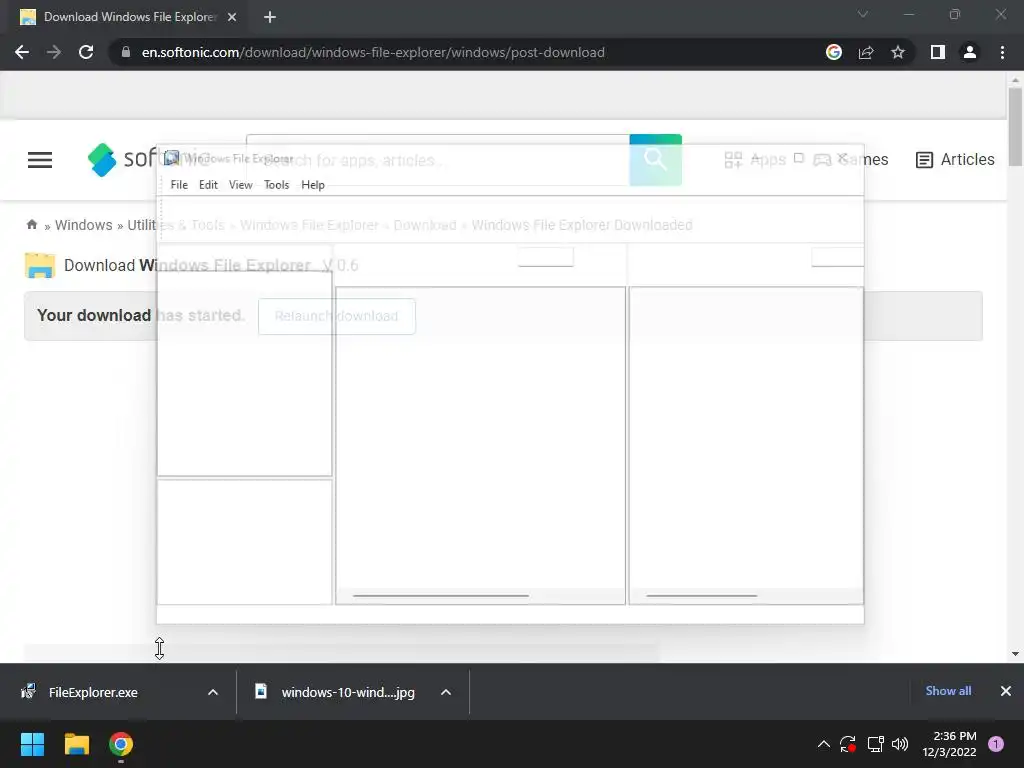Open the Chrome profile icon
This screenshot has width=1024, height=768.
click(x=970, y=52)
